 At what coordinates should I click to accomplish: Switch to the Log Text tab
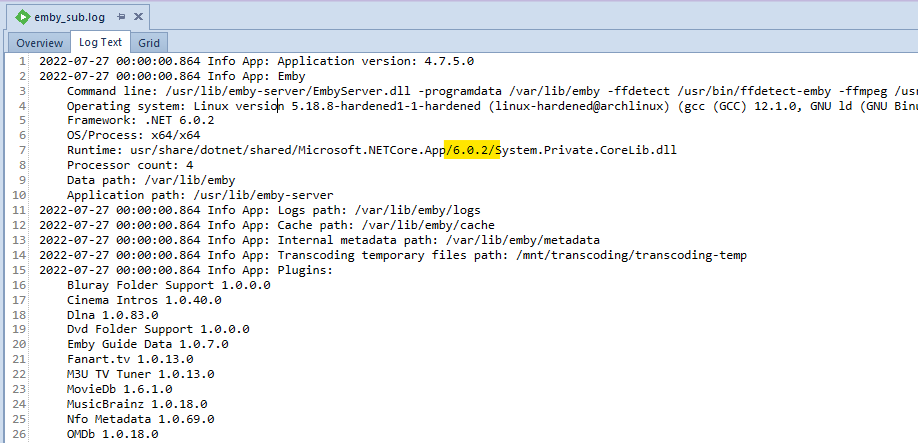click(x=101, y=42)
